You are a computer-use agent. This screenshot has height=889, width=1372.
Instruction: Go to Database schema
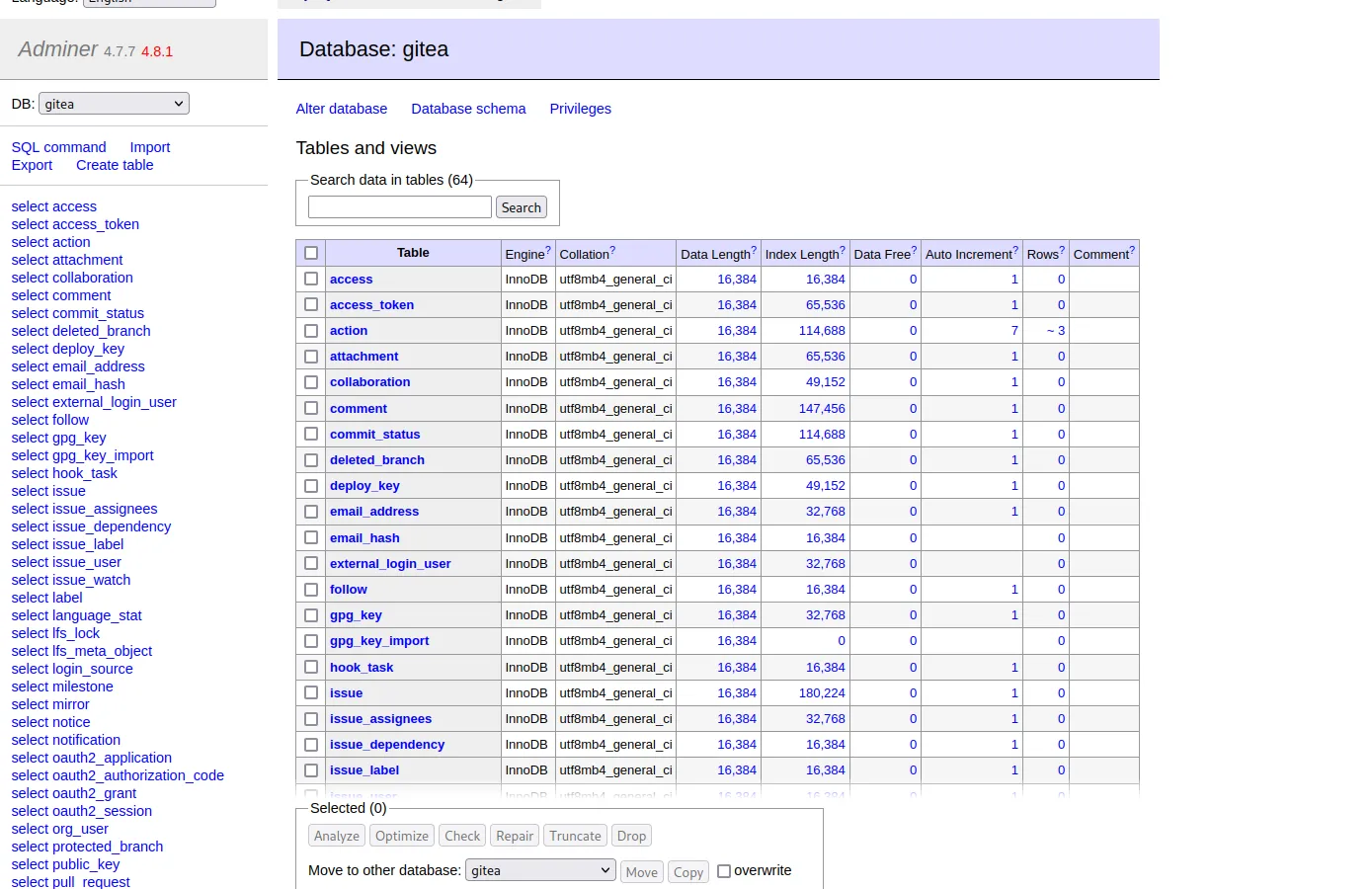point(468,109)
